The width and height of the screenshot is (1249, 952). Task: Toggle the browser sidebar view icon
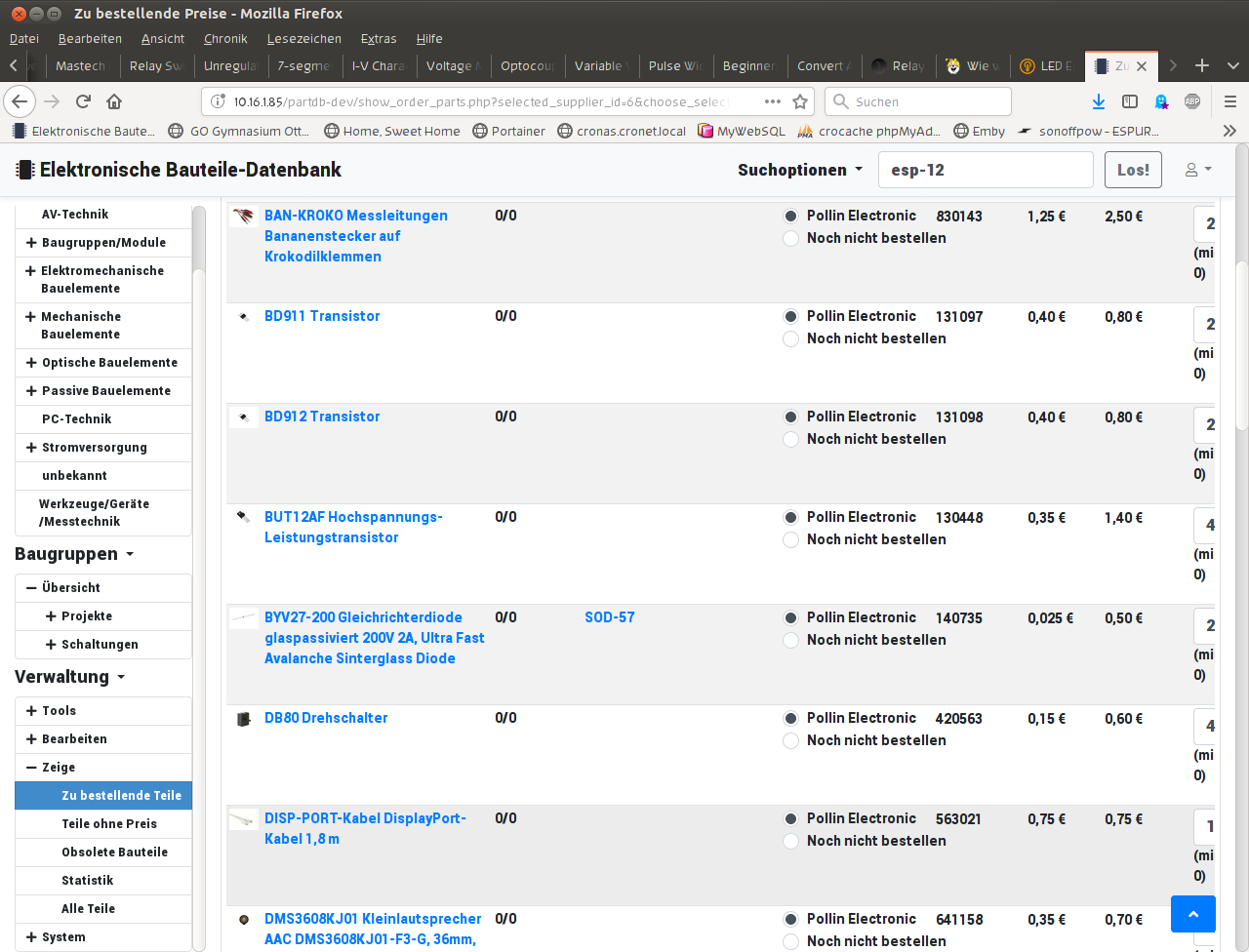pos(1130,101)
